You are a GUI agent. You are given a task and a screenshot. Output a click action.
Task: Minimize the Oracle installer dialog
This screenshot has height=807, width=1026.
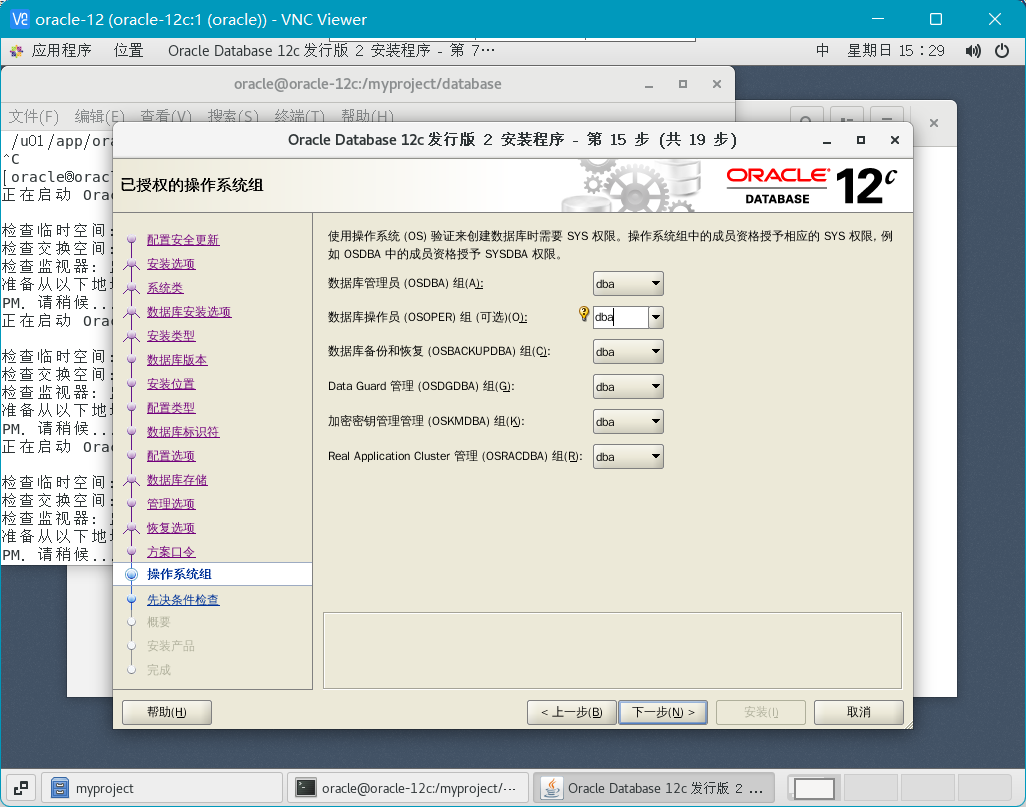click(826, 141)
